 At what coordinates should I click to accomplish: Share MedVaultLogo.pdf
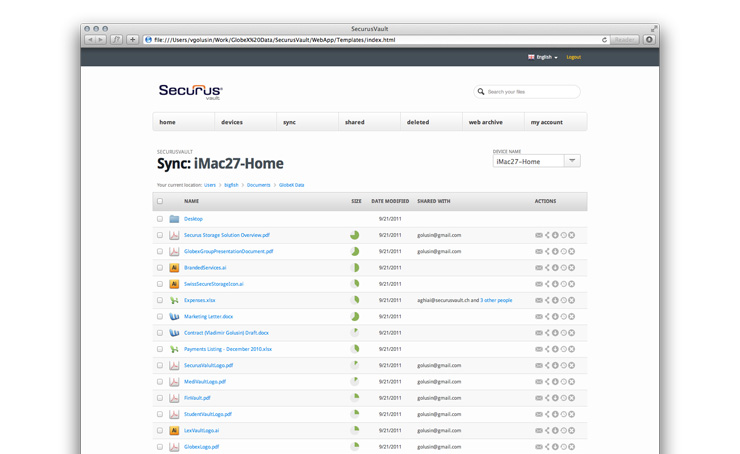pyautogui.click(x=547, y=382)
